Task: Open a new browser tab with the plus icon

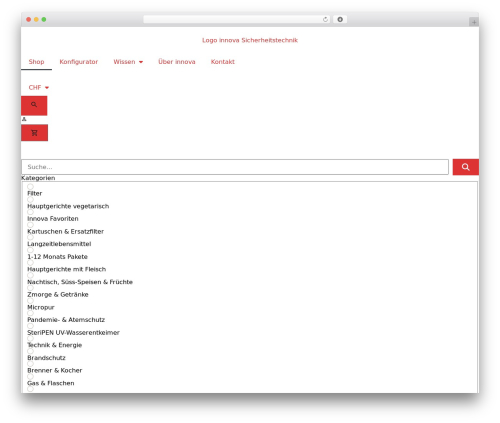Action: (474, 22)
